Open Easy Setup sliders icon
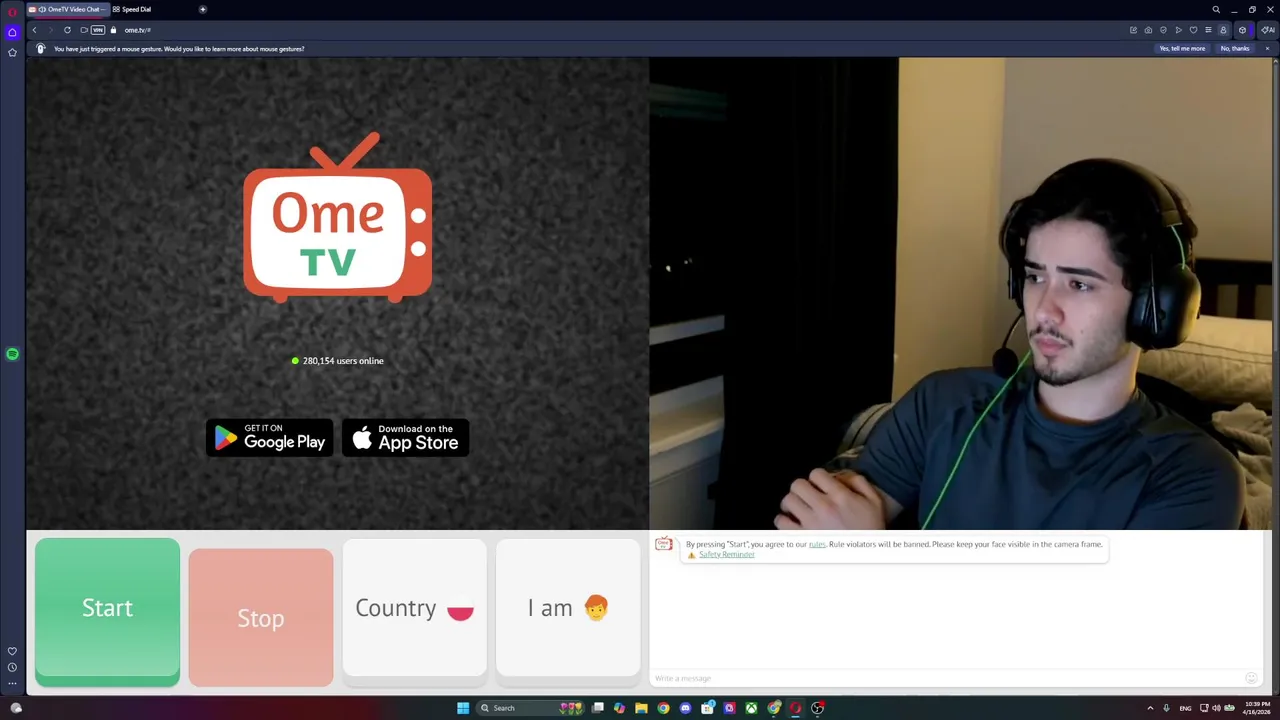1280x720 pixels. [1208, 30]
